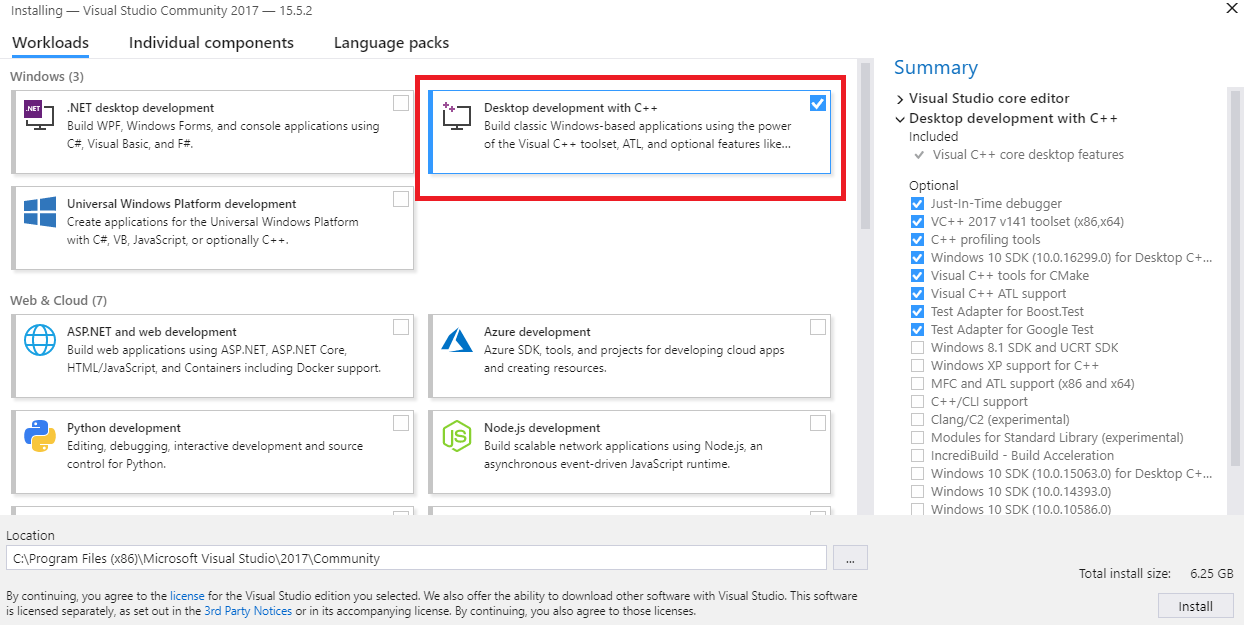Enable Clang/C2 (experimental) option
This screenshot has height=625, width=1244.
[x=917, y=420]
